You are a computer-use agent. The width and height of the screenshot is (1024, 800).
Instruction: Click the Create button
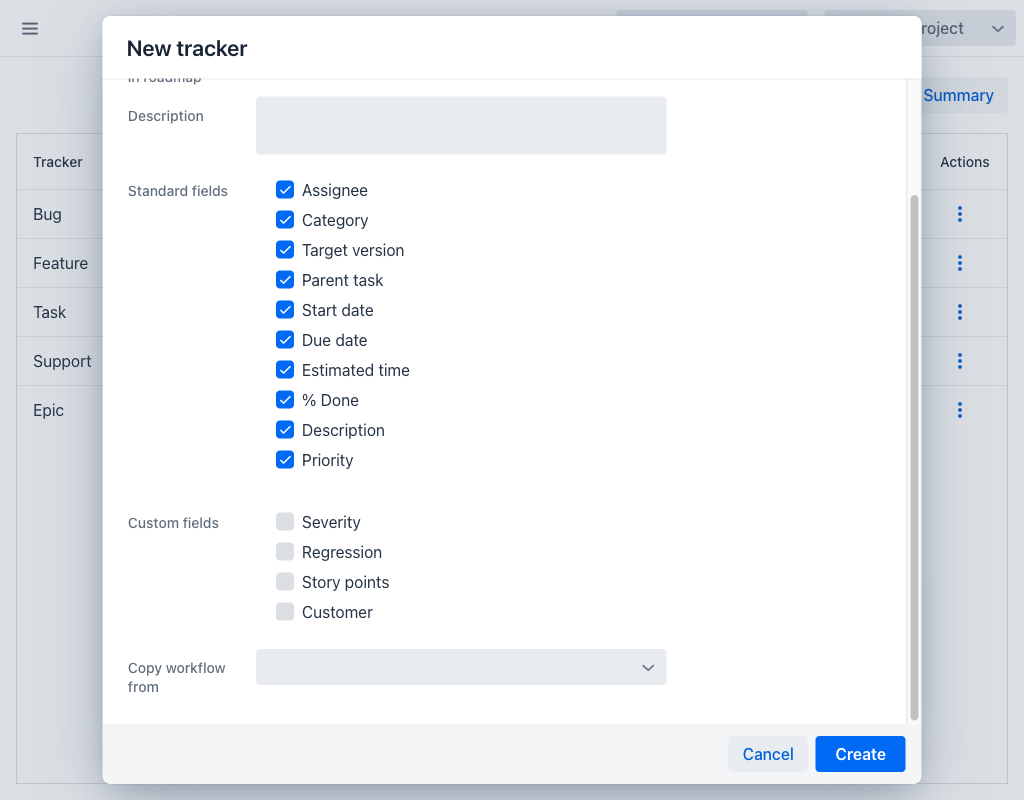pos(860,754)
